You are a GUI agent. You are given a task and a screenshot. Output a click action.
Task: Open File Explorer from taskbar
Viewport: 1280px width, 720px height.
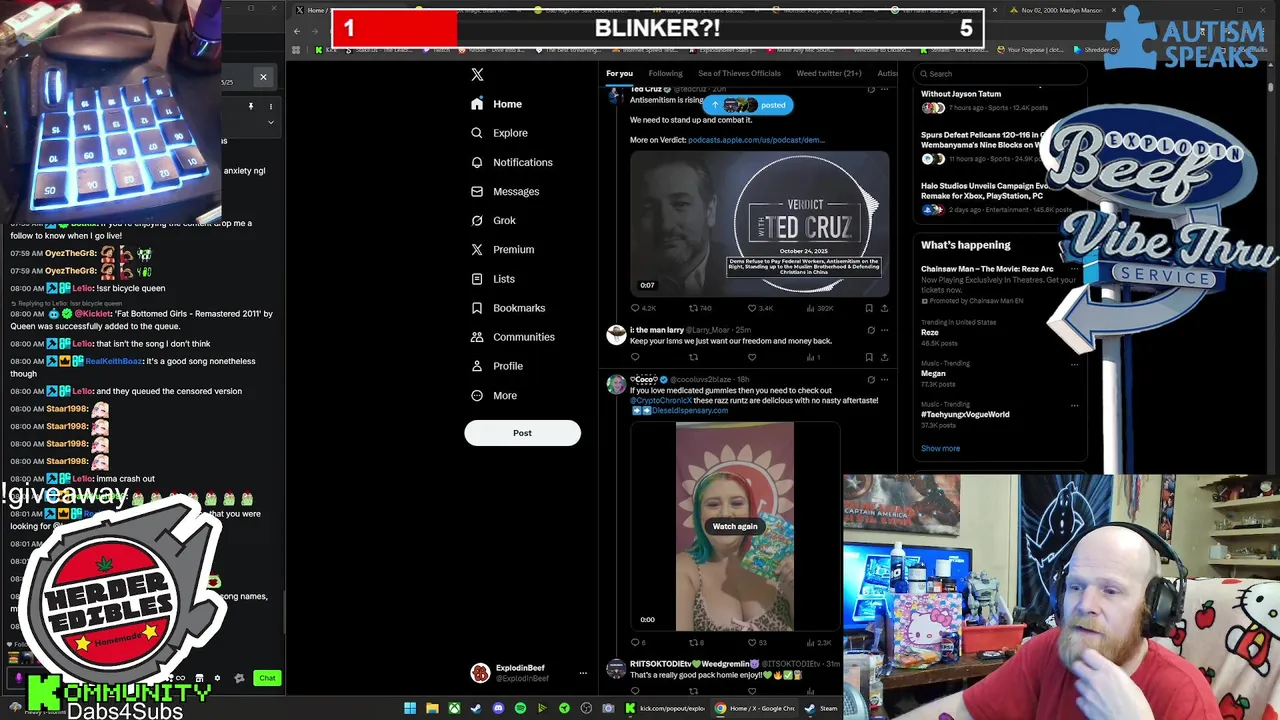432,708
